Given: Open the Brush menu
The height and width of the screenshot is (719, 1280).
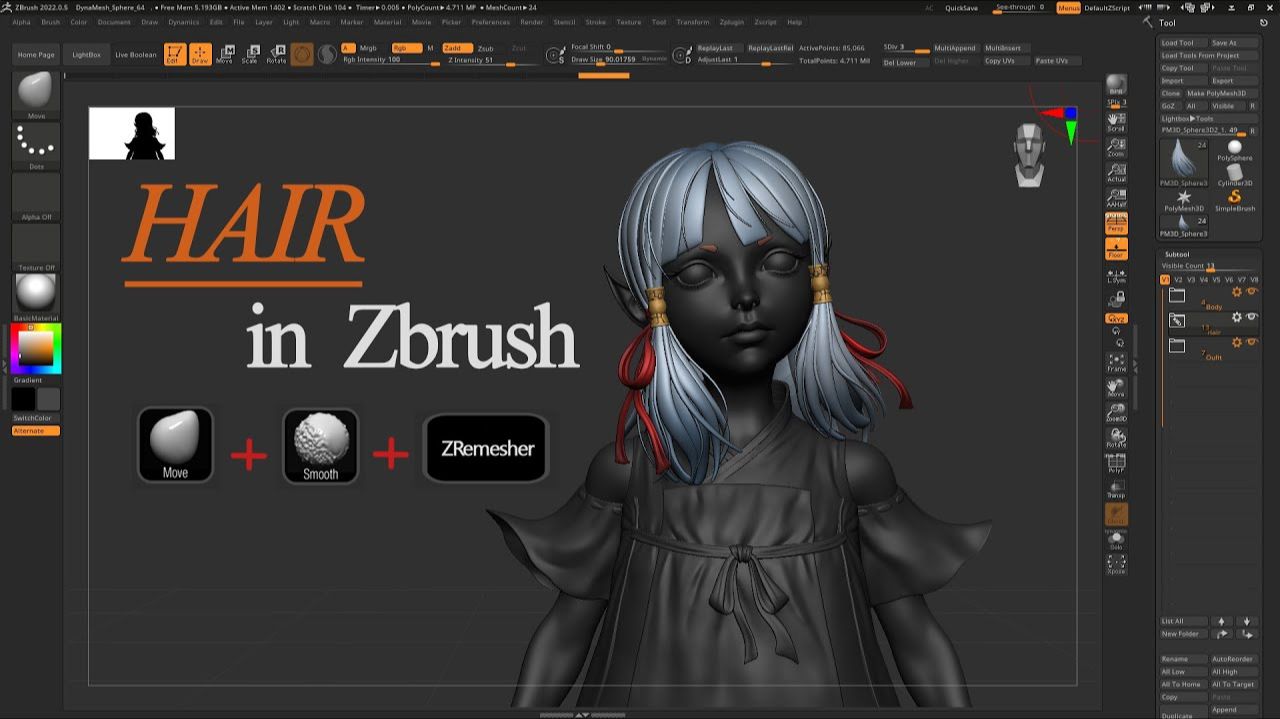Looking at the screenshot, I should (50, 22).
